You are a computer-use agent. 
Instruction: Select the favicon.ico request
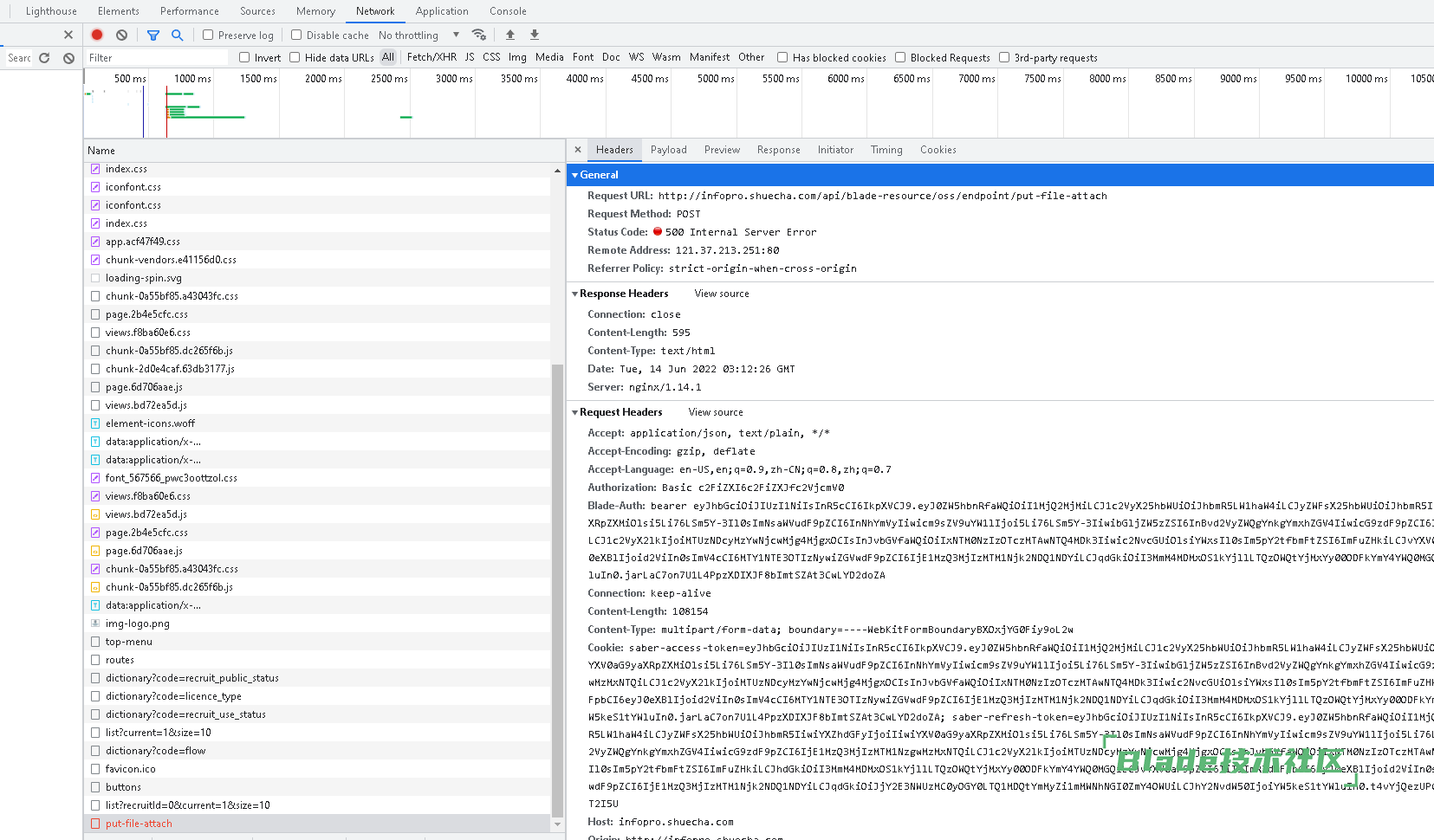coord(318,769)
